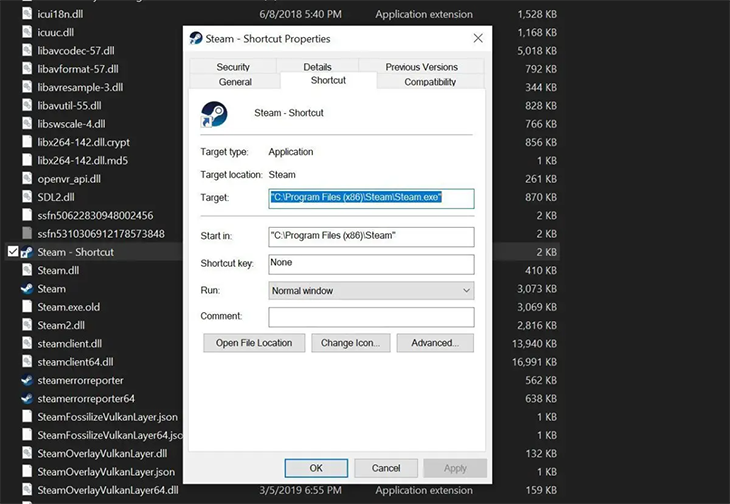This screenshot has height=504, width=730.
Task: Click the steamerrorreporter64 file icon
Action: [x=27, y=398]
